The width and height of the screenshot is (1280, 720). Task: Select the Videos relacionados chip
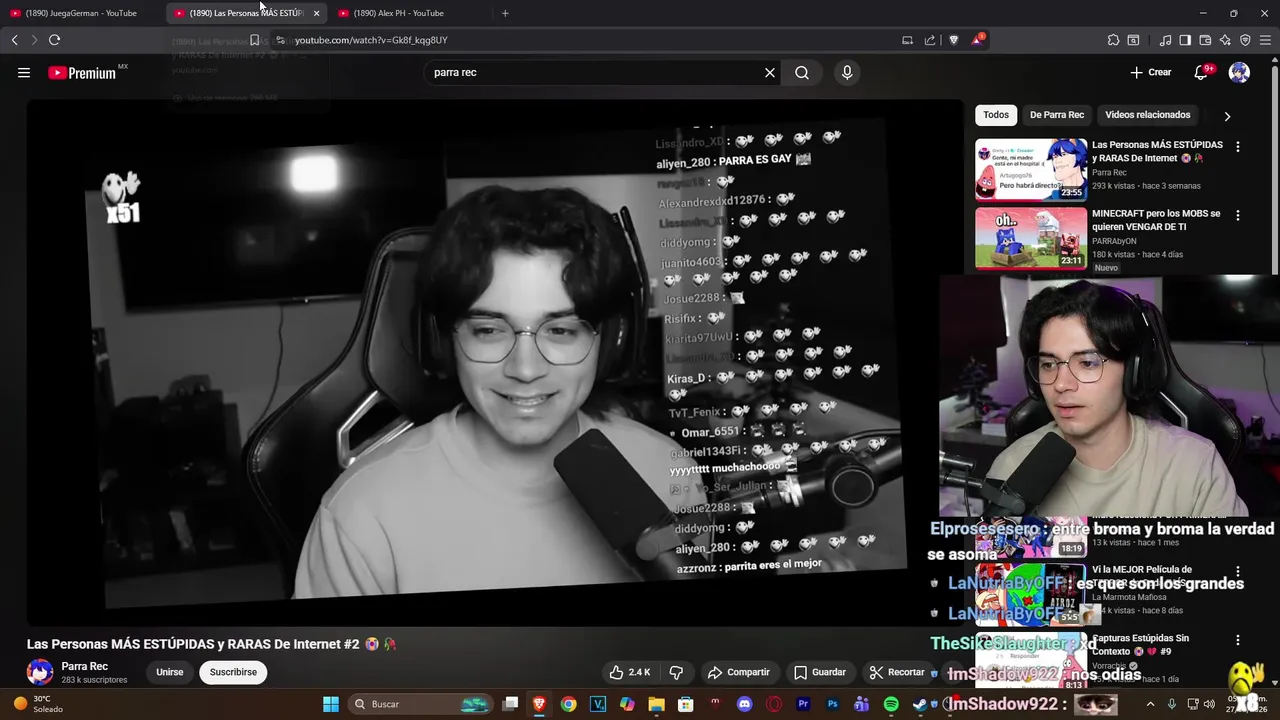(x=1148, y=115)
